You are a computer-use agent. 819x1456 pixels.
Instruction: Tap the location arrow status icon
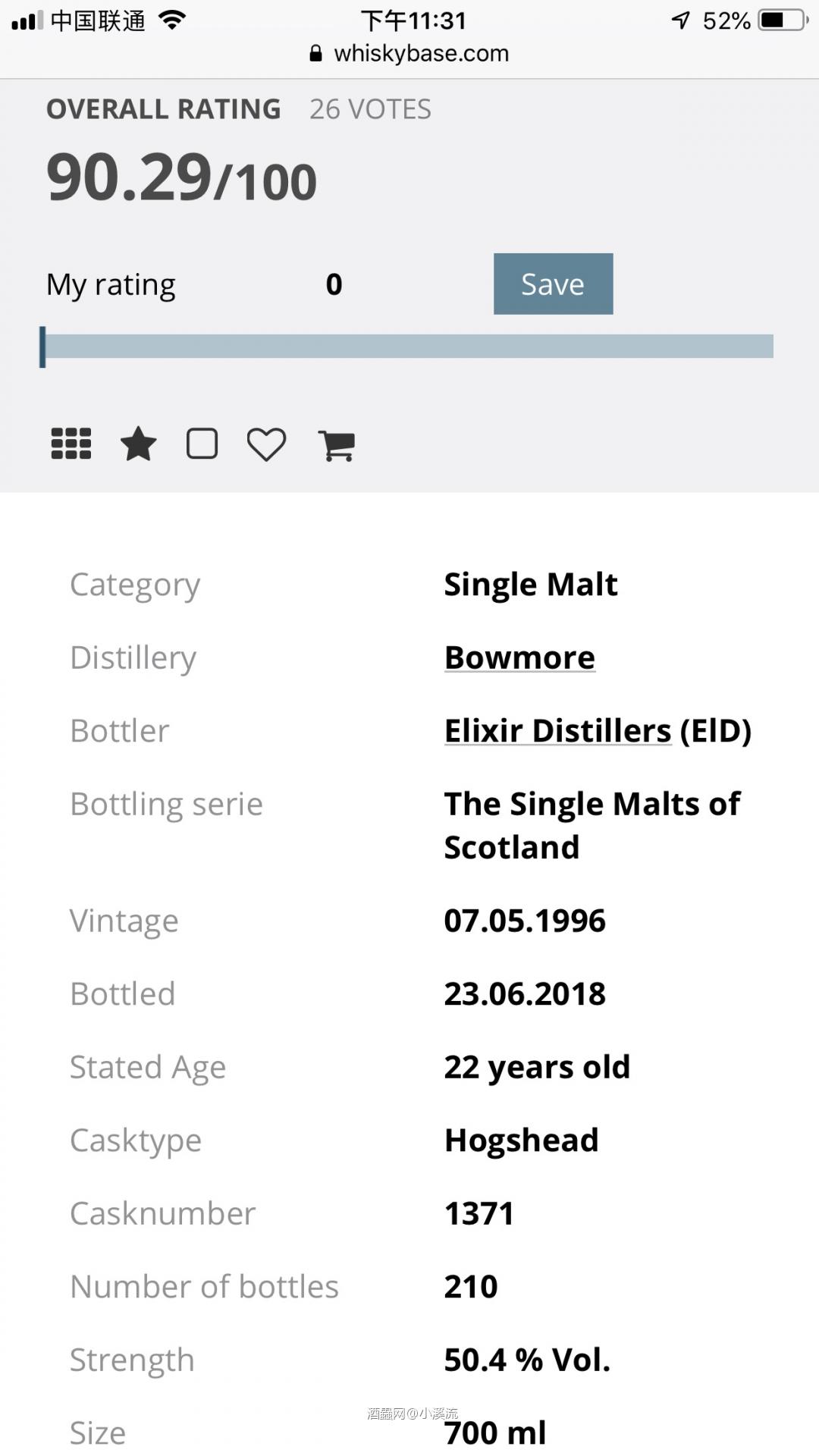pyautogui.click(x=681, y=20)
